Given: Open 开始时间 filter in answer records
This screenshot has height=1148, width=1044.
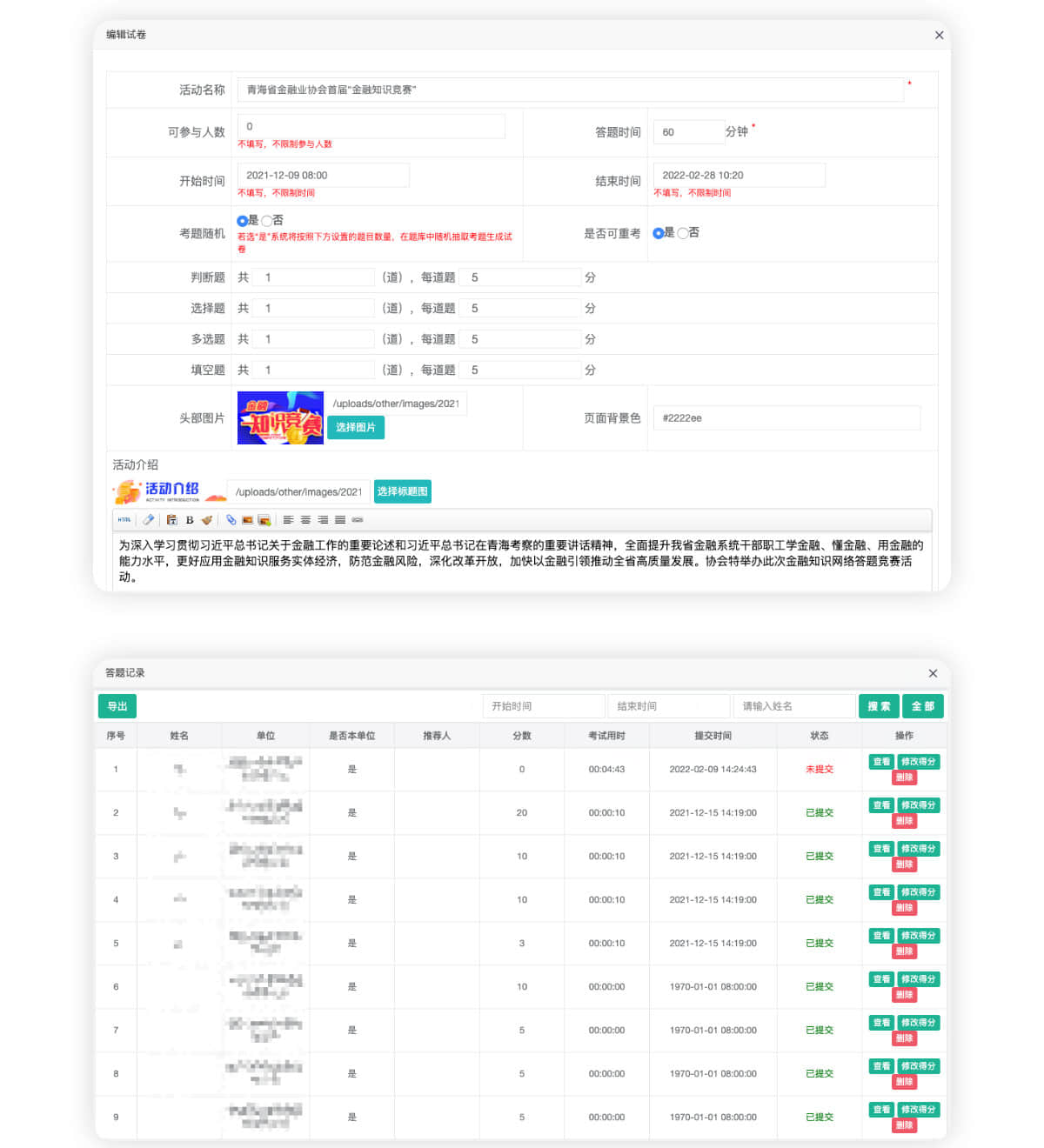Looking at the screenshot, I should (x=544, y=706).
